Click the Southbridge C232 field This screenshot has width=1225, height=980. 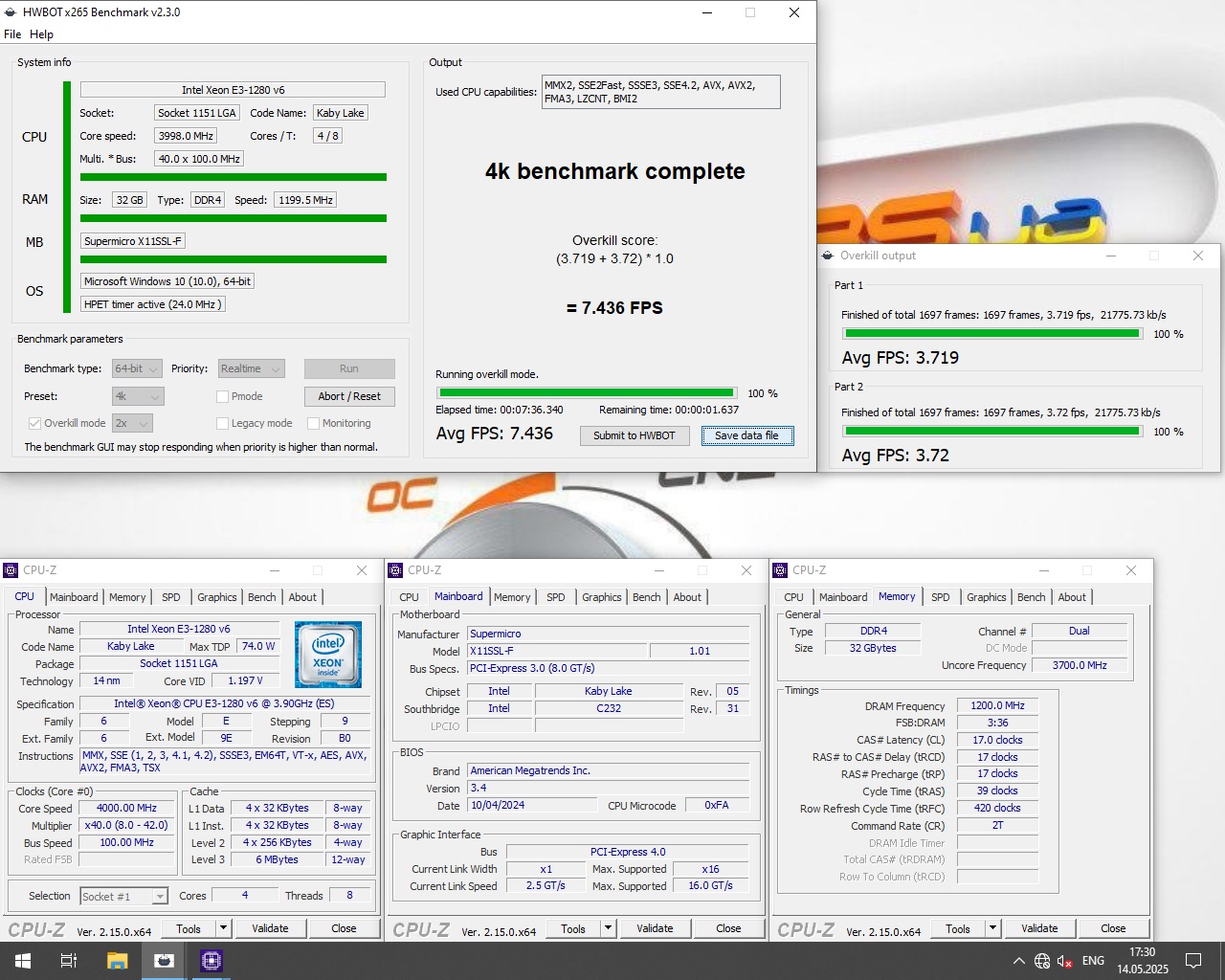609,709
